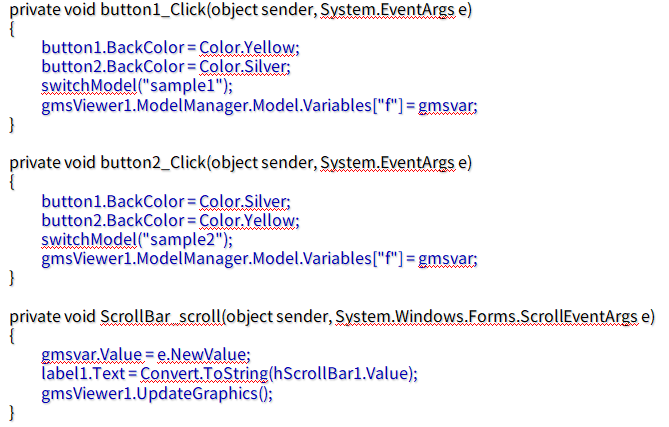Viewport: 669px width, 427px height.
Task: Click e.NewValue expression
Action: click(x=201, y=354)
